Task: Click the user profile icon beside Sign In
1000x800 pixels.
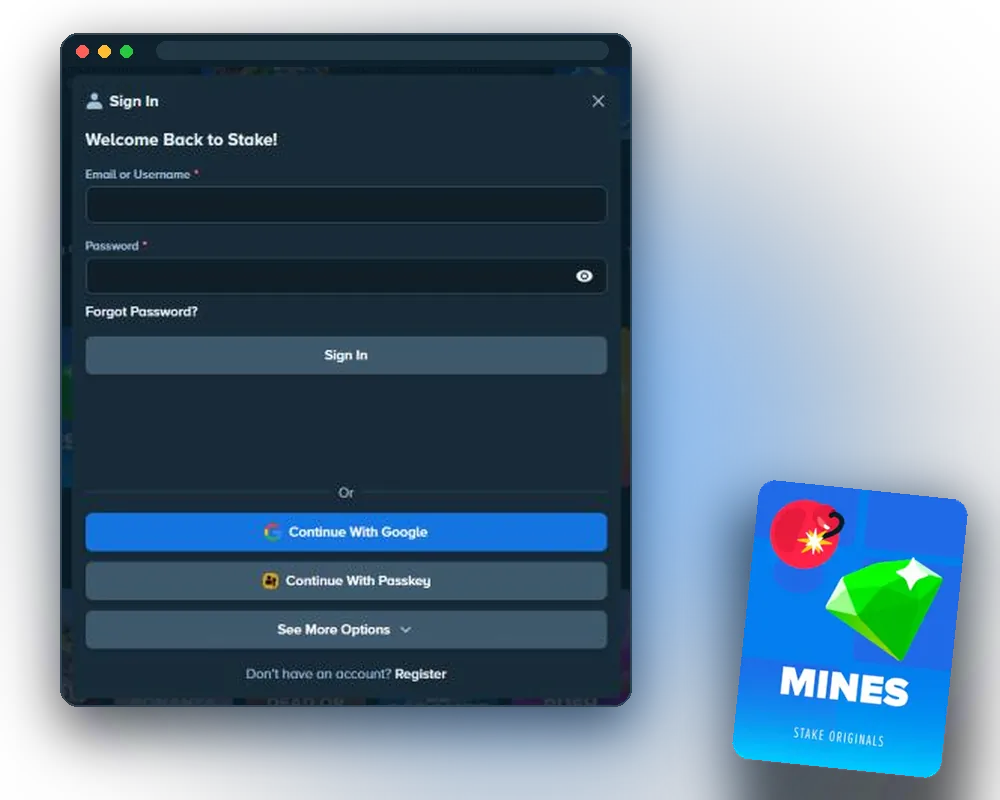Action: click(94, 101)
